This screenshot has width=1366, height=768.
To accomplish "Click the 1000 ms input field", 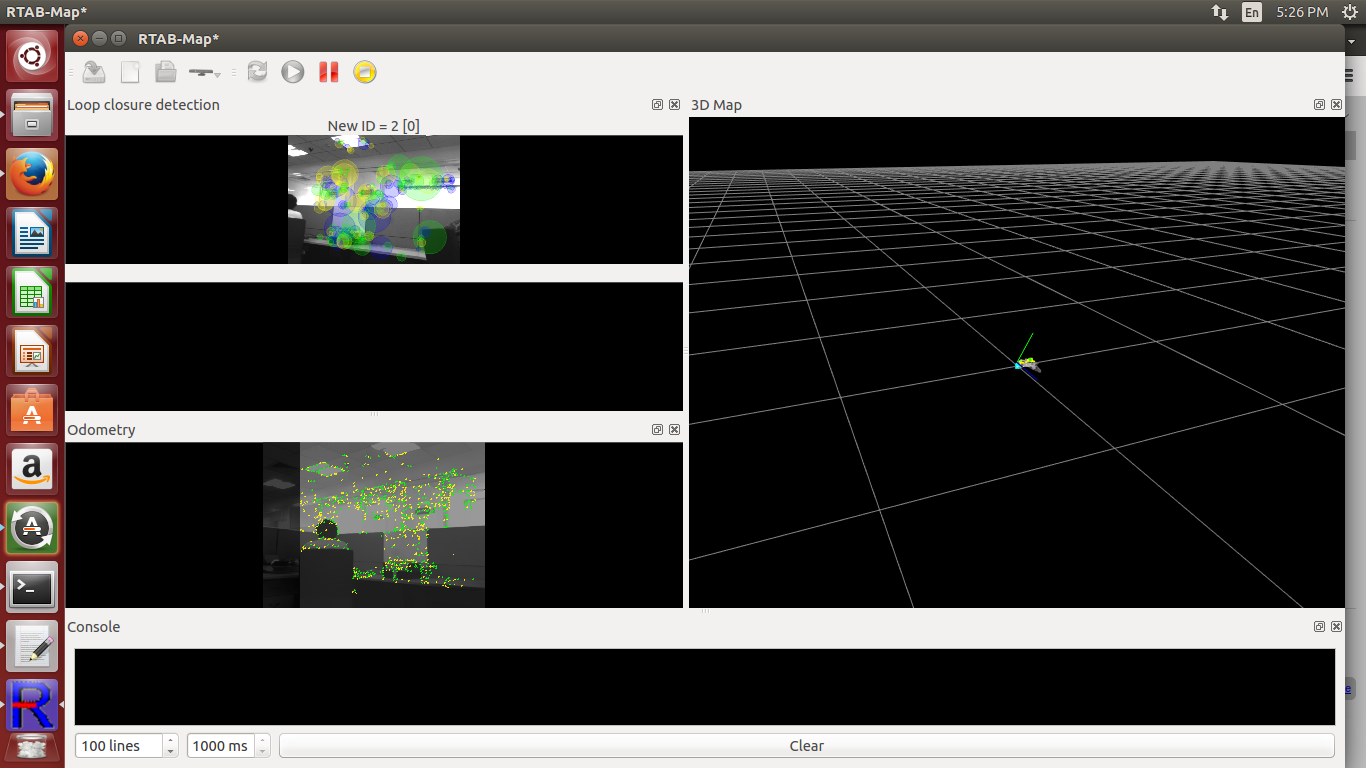I will point(221,746).
